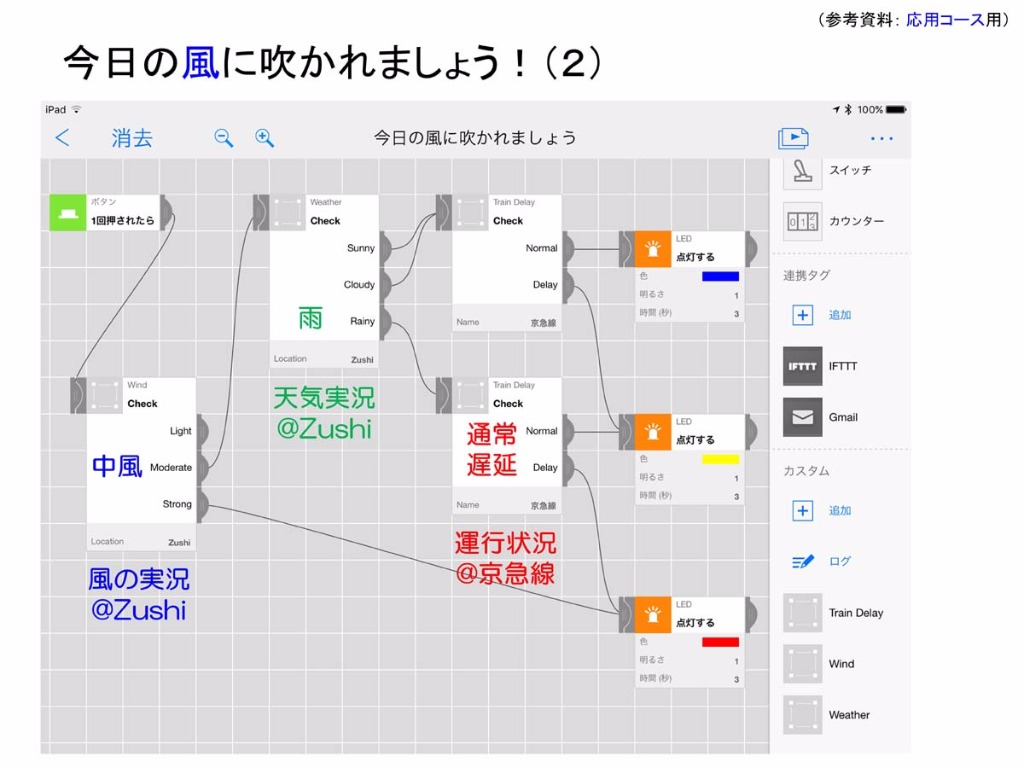Click the red LED's 点灯する label
Image resolution: width=1024 pixels, height=768 pixels.
tap(695, 623)
